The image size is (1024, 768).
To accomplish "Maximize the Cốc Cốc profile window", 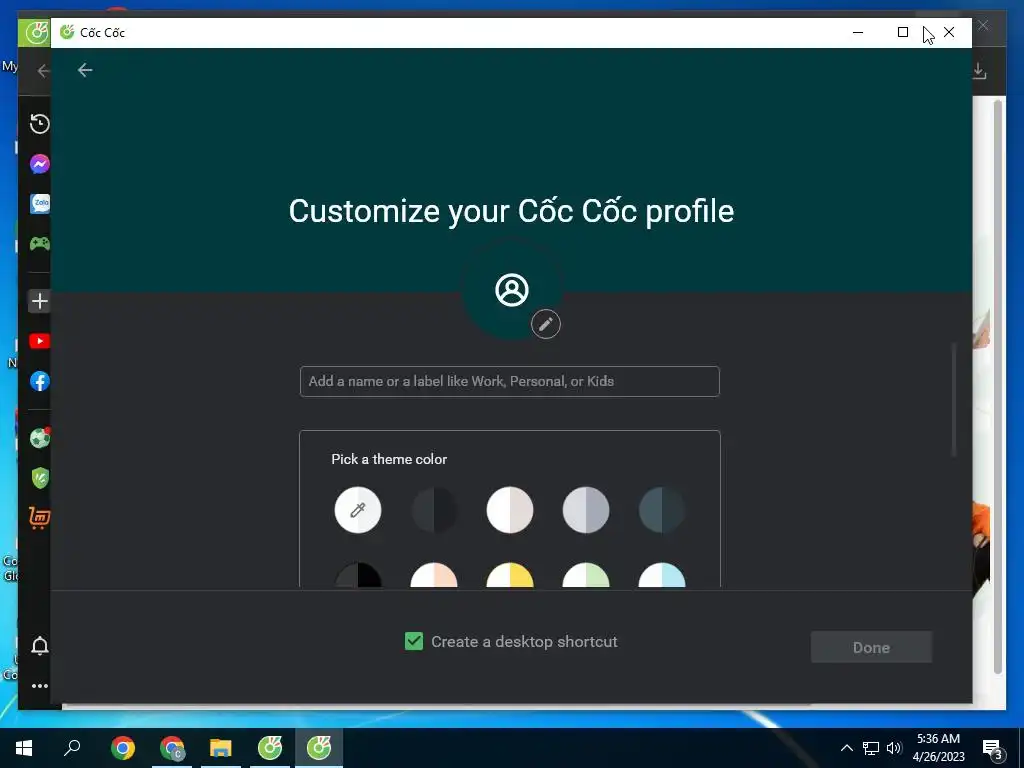I will 903,32.
